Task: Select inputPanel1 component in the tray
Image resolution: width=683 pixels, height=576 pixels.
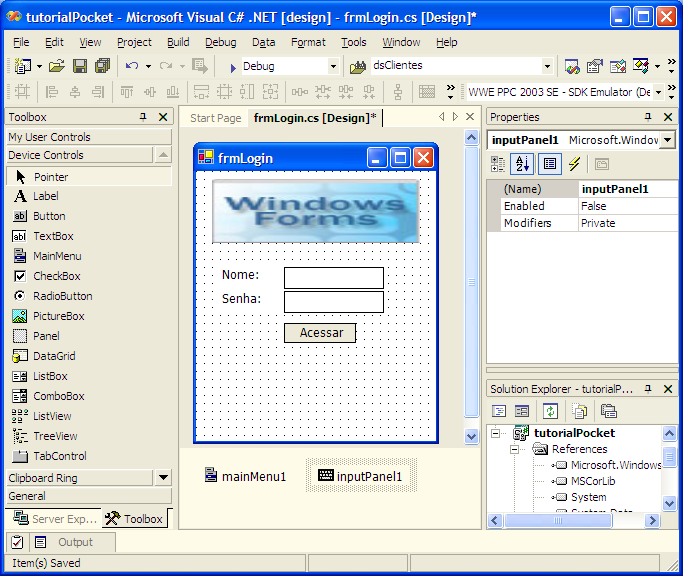Action: click(361, 476)
